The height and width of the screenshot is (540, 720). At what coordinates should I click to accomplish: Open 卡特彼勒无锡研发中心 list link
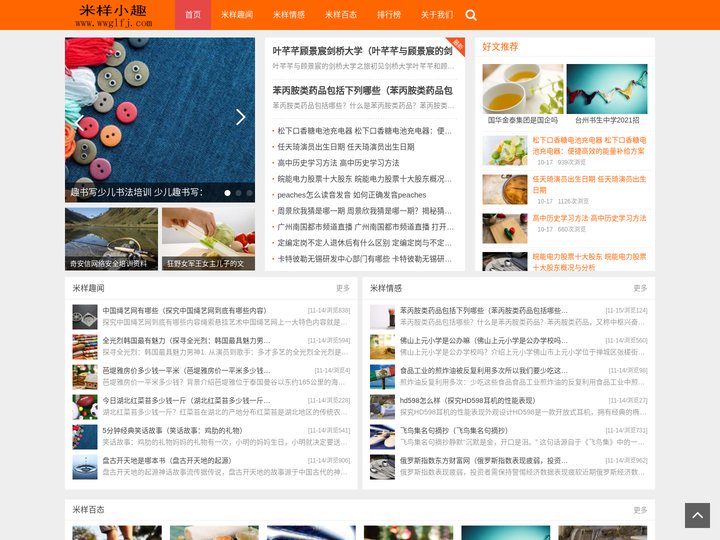365,259
